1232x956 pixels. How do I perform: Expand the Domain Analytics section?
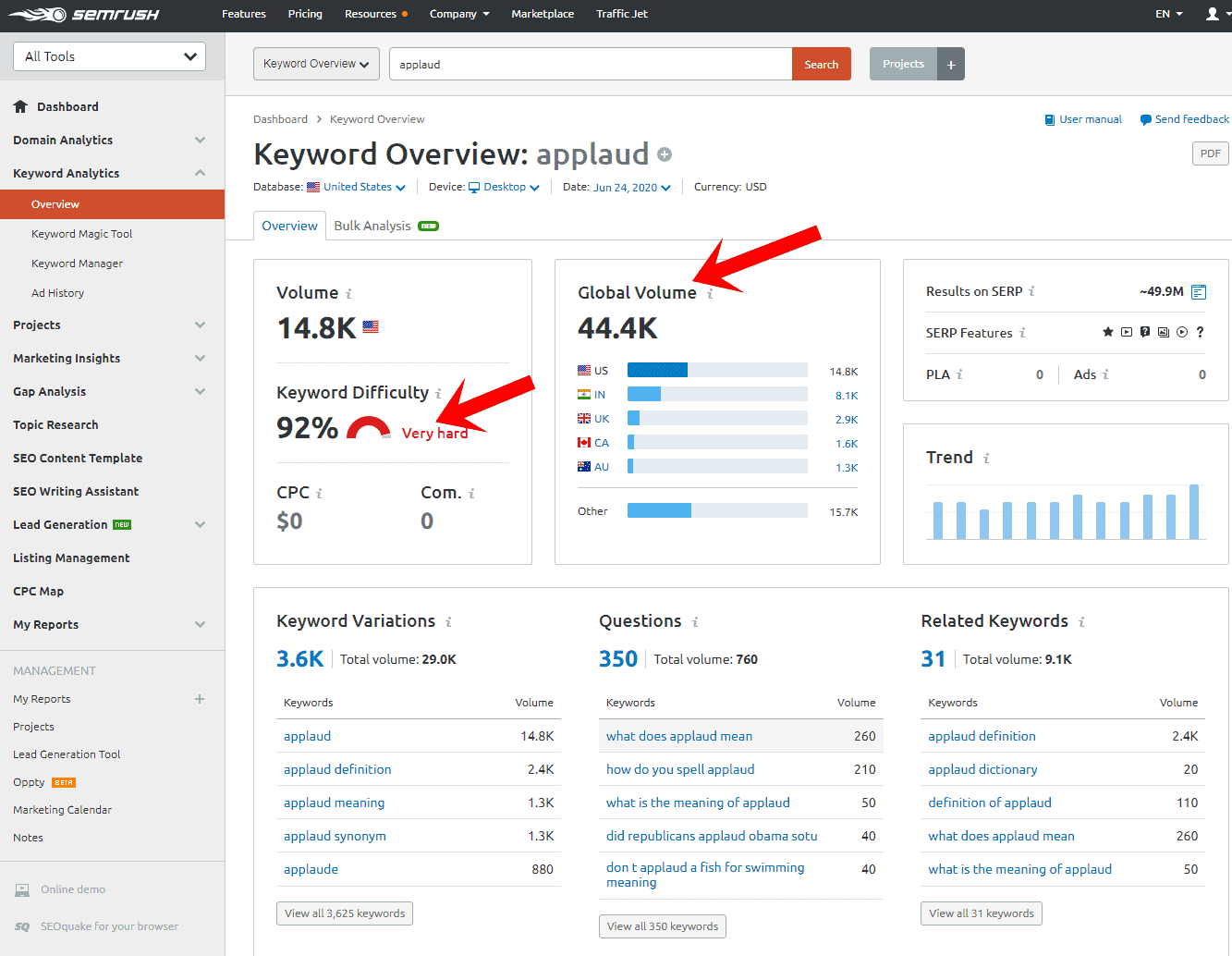pyautogui.click(x=200, y=140)
